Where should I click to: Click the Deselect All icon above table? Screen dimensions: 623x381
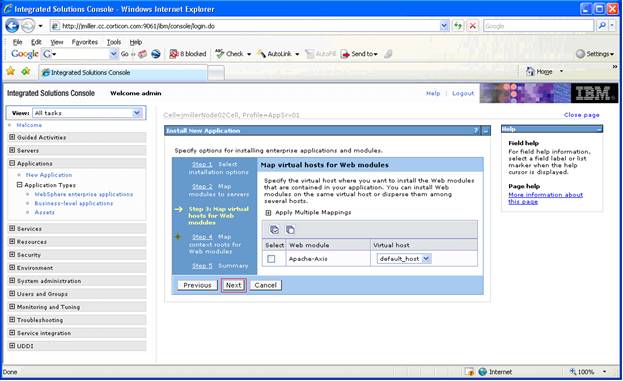(x=290, y=230)
